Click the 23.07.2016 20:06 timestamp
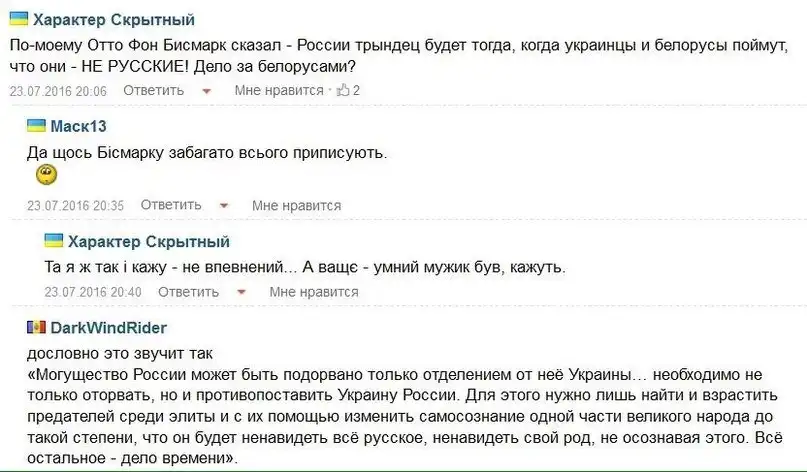This screenshot has width=807, height=472. [x=58, y=90]
